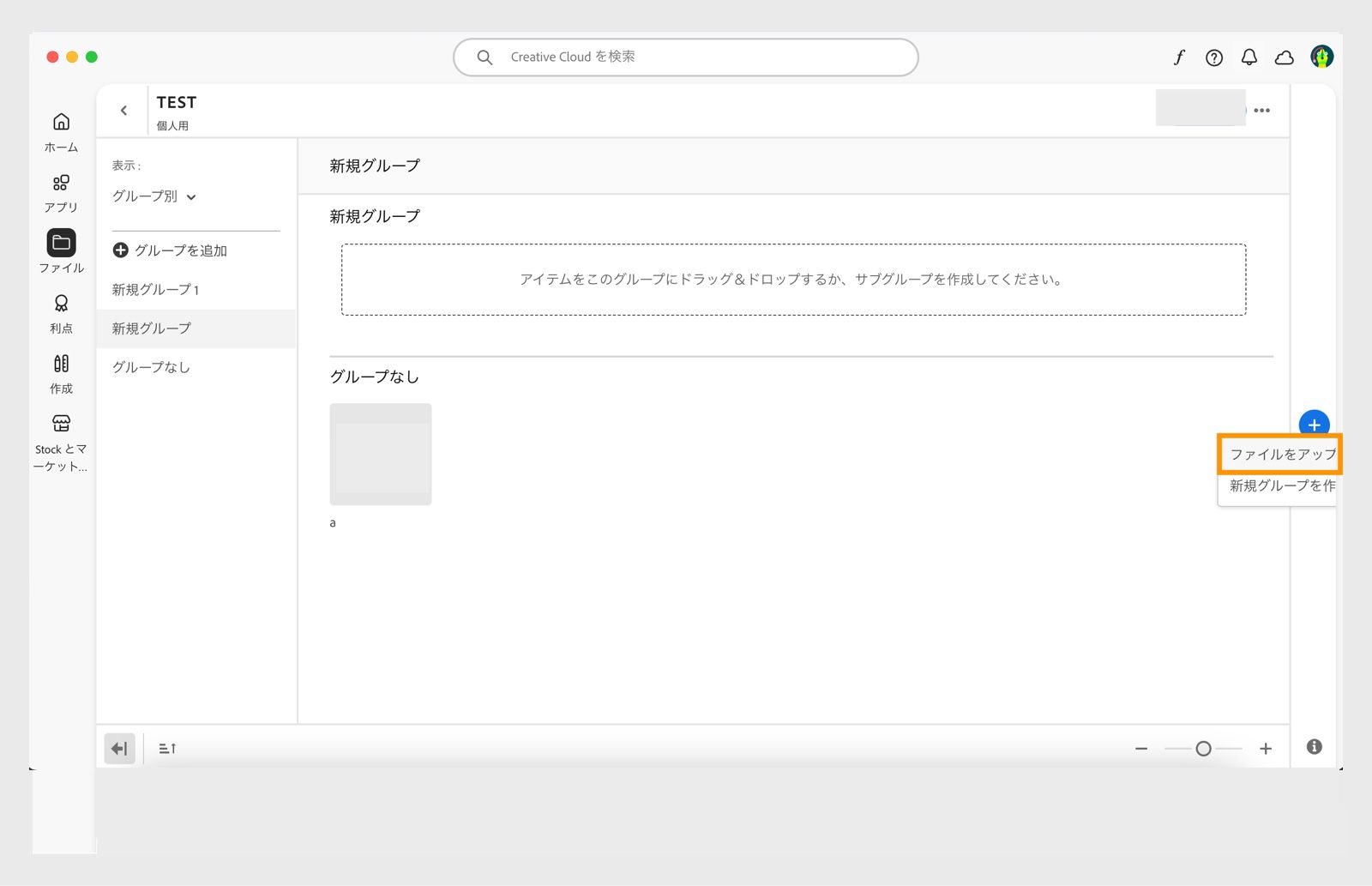Open the 作成 create section
Viewport: 1372px width, 886px height.
click(61, 374)
